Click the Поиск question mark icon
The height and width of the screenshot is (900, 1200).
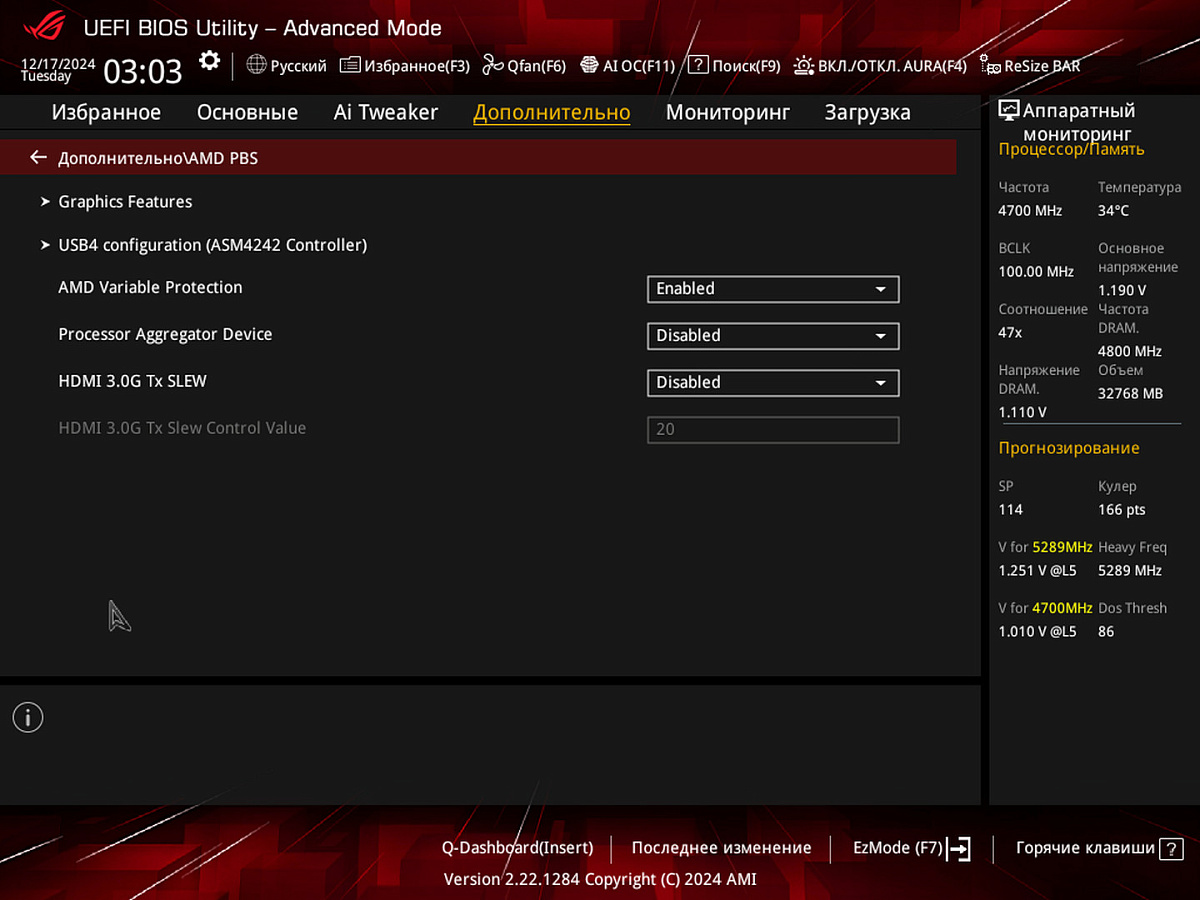698,65
